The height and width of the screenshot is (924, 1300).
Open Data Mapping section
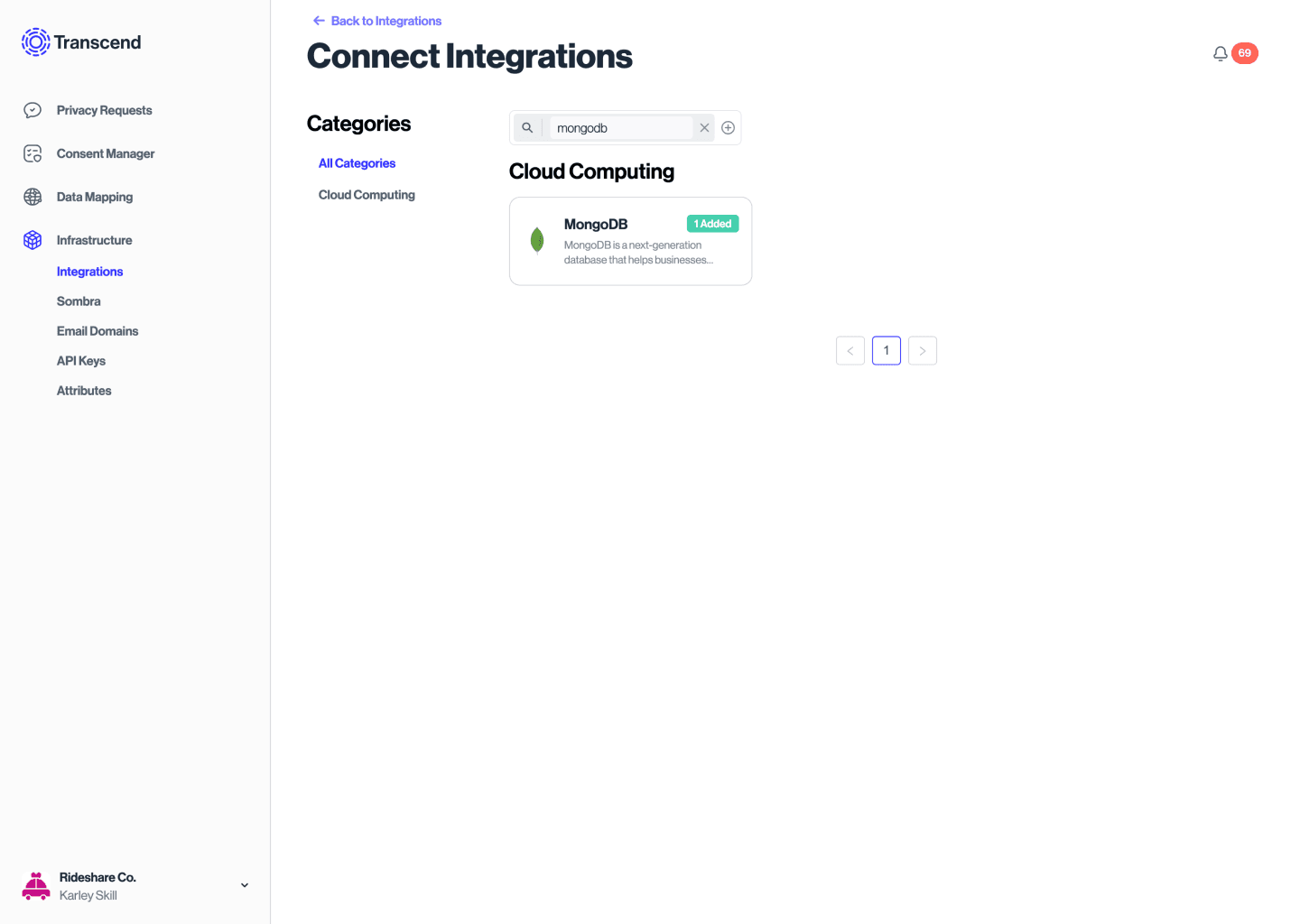[95, 197]
